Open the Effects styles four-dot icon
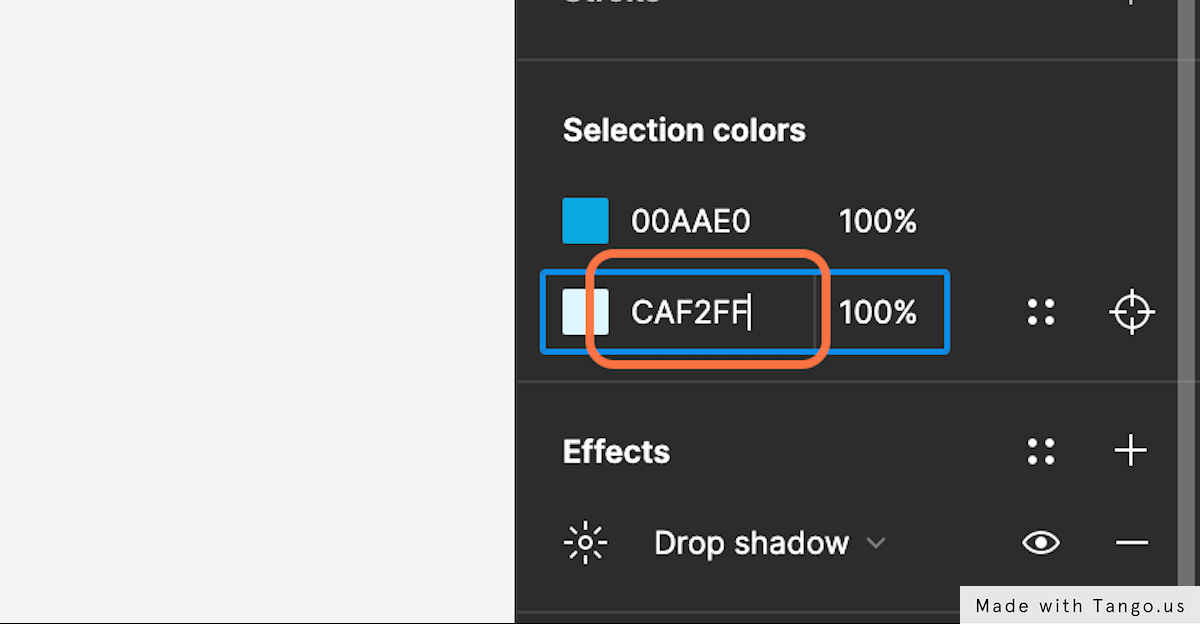Screen dimensions: 1200x624 pyautogui.click(x=1041, y=452)
